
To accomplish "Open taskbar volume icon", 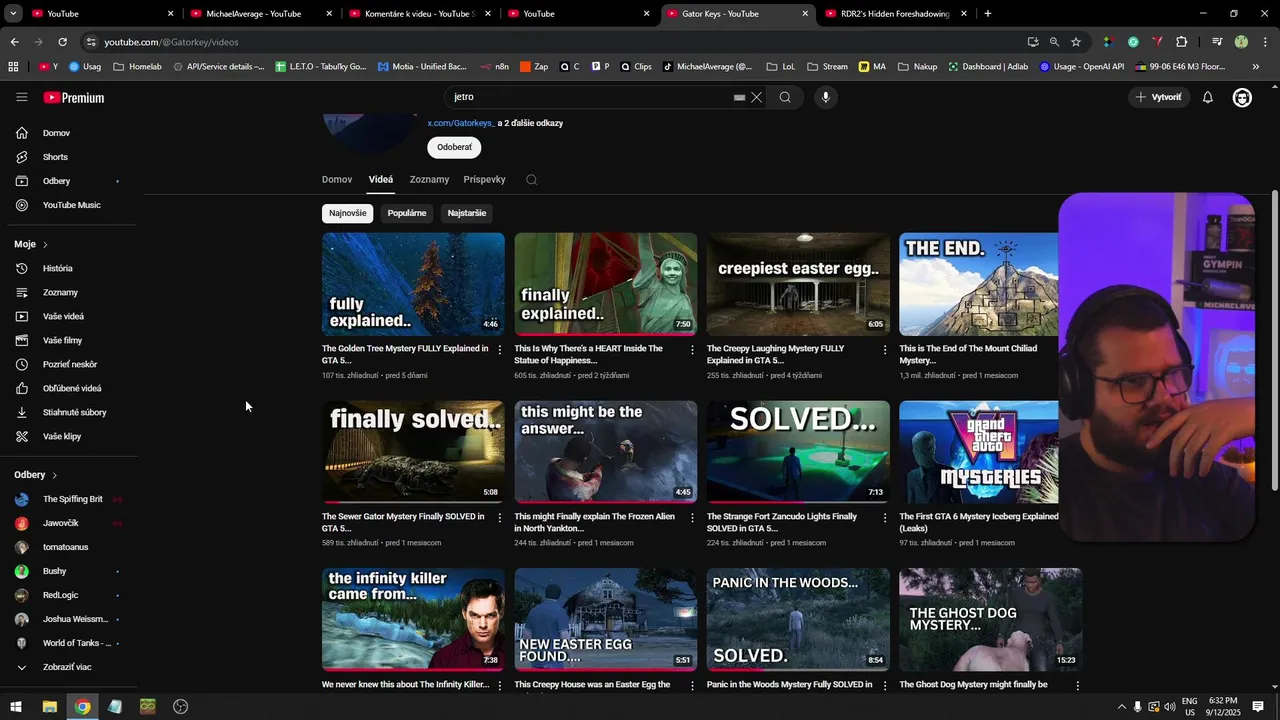I will point(1171,707).
